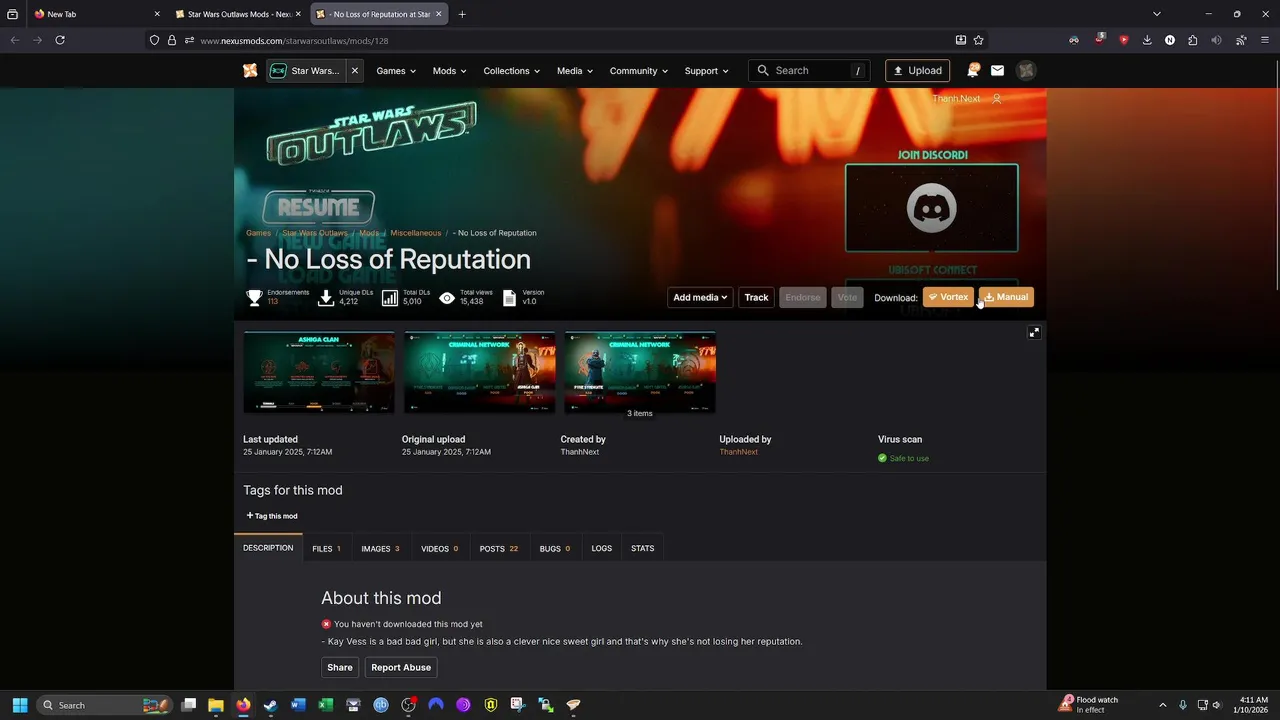This screenshot has width=1280, height=720.
Task: Expand the Media menu
Action: (x=575, y=71)
